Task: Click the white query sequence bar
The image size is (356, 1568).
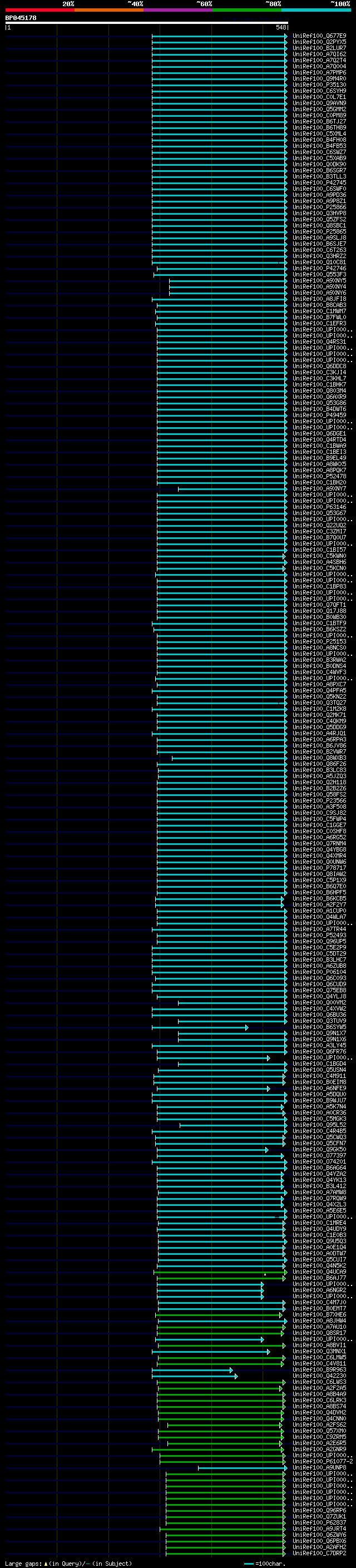Action: pyautogui.click(x=147, y=23)
